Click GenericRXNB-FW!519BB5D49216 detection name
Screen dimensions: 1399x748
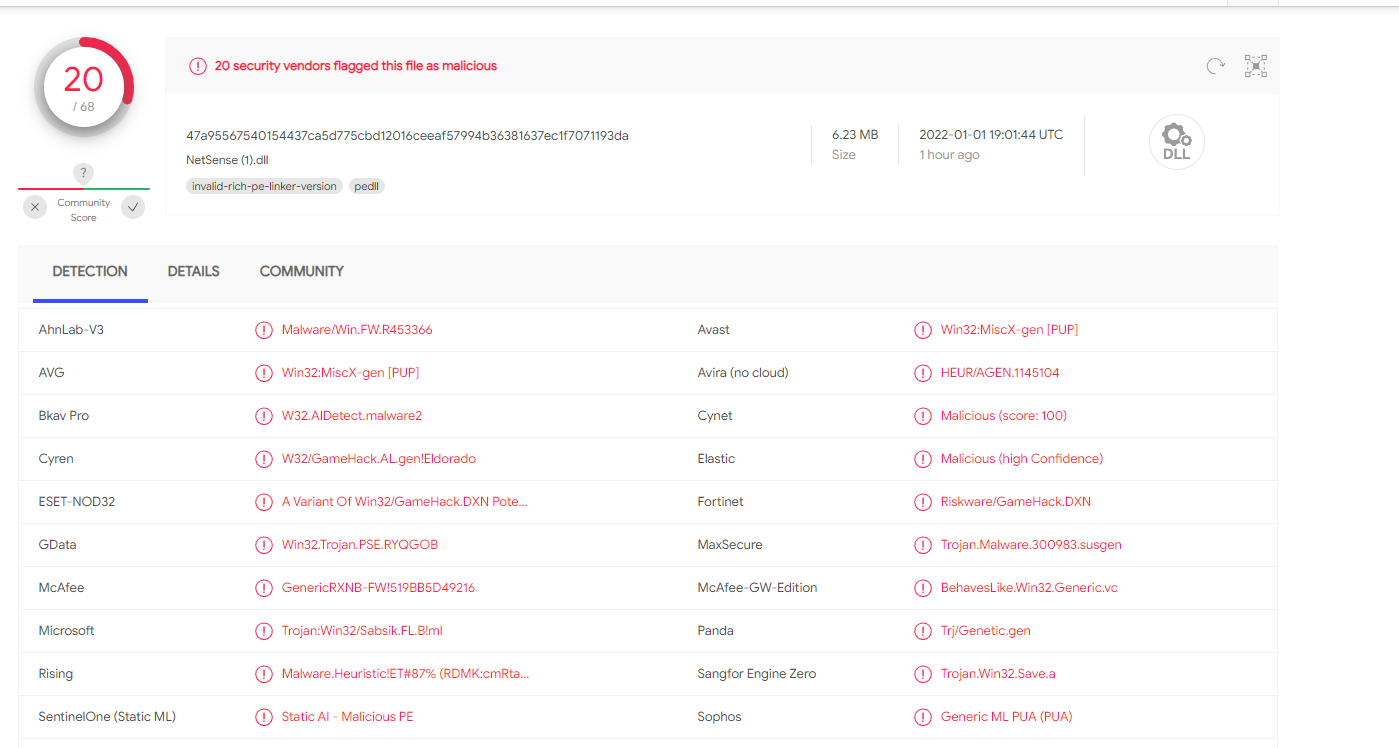tap(379, 588)
